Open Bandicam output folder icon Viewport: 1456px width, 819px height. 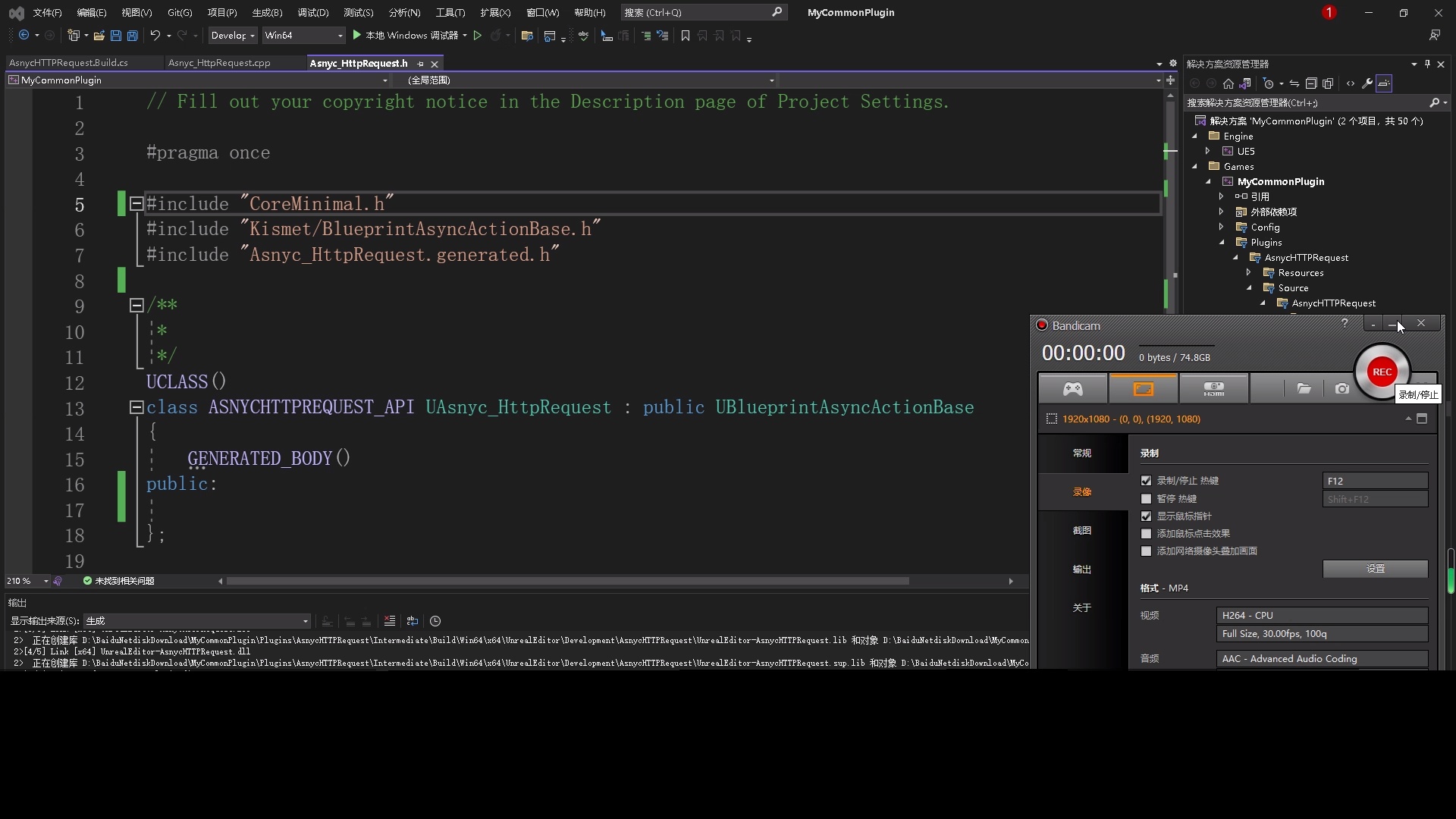tap(1305, 388)
